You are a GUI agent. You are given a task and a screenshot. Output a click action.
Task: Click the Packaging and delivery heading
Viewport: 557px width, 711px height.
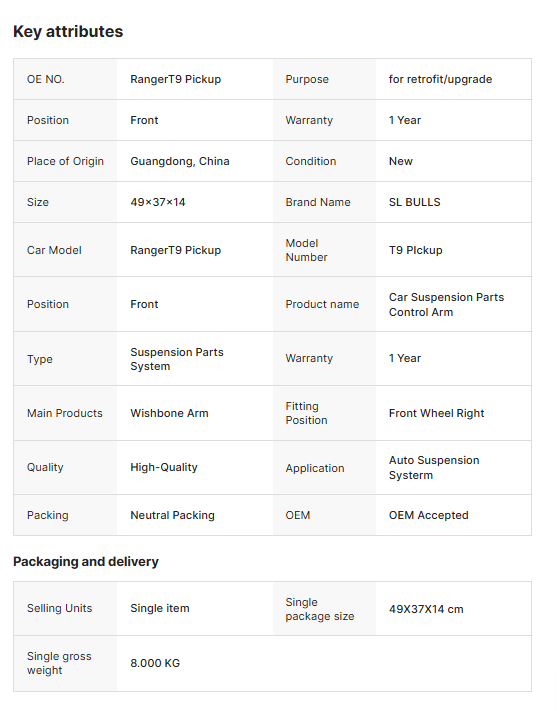pos(86,562)
